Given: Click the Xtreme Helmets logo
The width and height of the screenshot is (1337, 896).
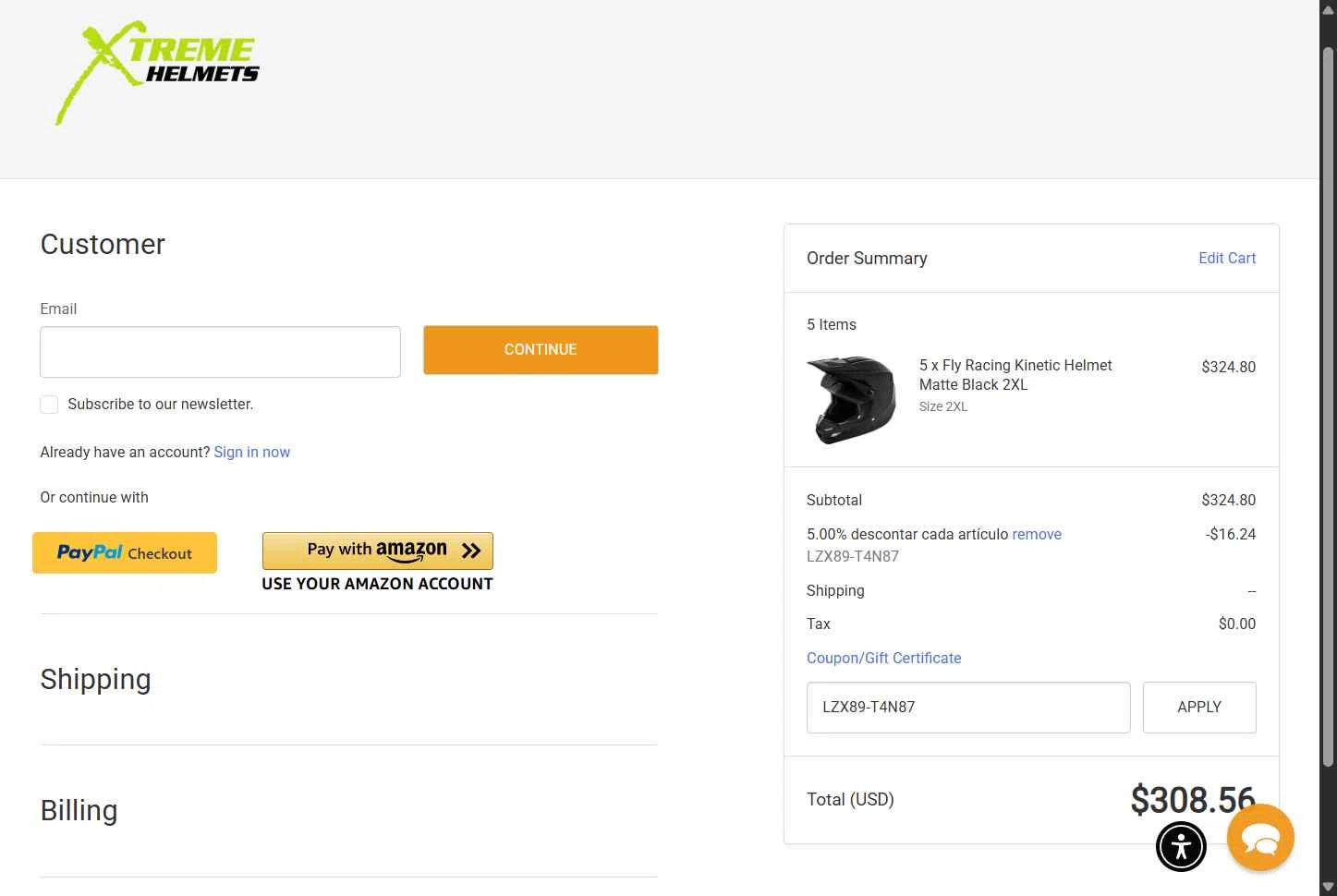Looking at the screenshot, I should [157, 73].
